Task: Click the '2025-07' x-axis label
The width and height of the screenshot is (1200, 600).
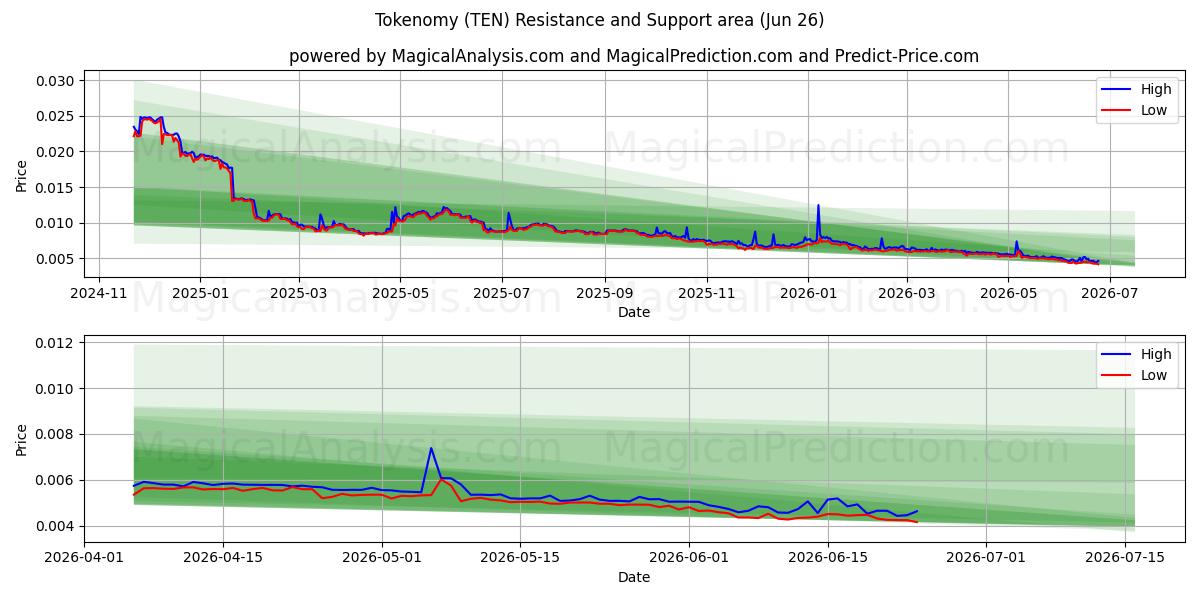Action: click(x=502, y=294)
